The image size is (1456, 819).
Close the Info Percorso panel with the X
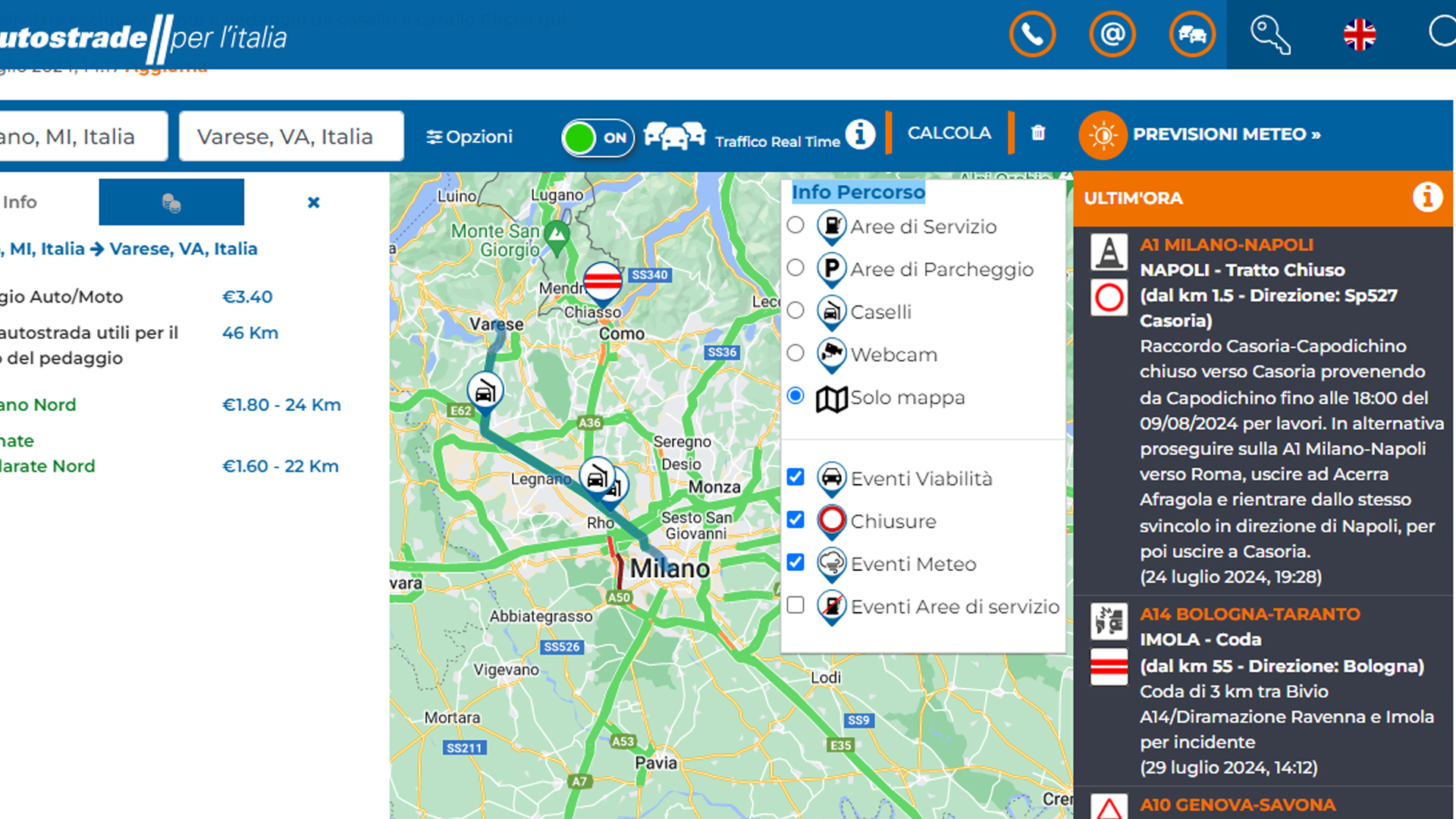313,202
